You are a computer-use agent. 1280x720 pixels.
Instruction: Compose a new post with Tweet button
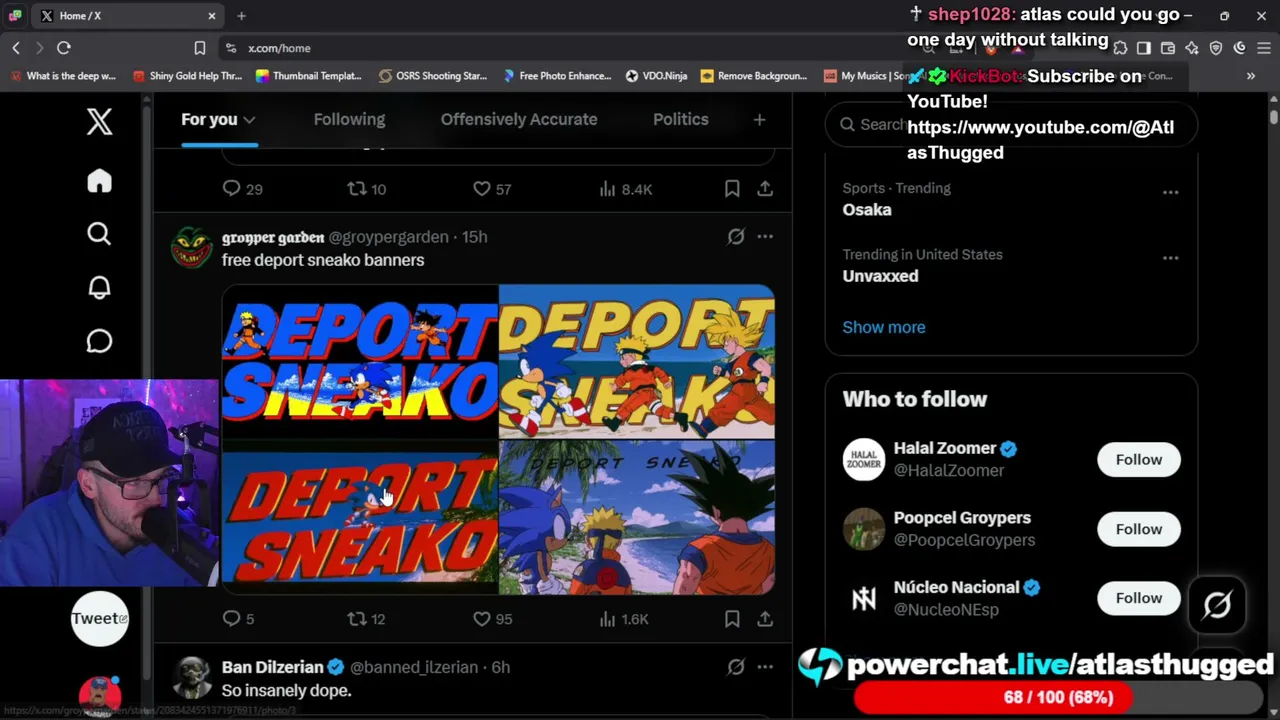coord(99,618)
